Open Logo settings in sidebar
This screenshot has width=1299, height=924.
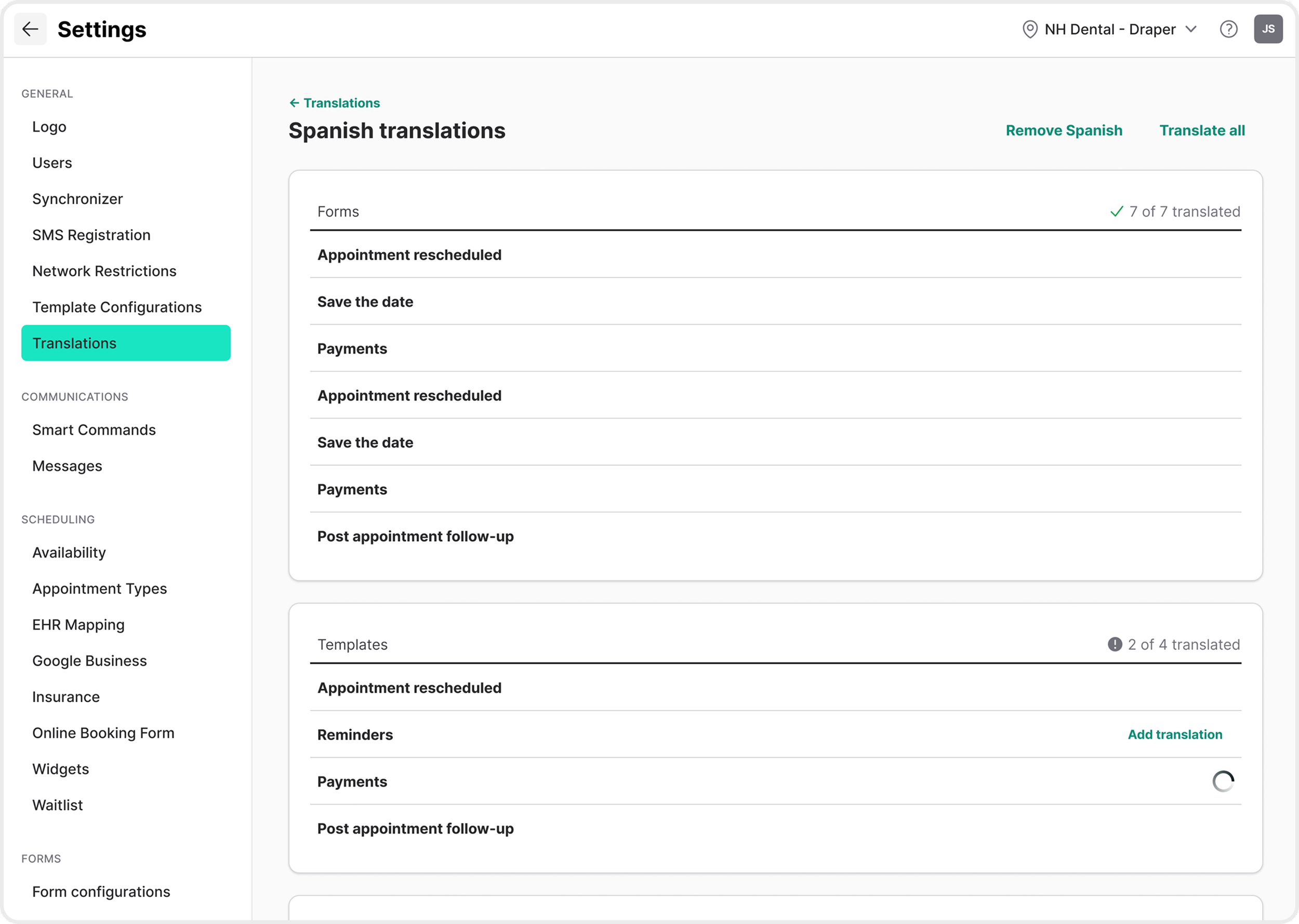tap(126, 127)
